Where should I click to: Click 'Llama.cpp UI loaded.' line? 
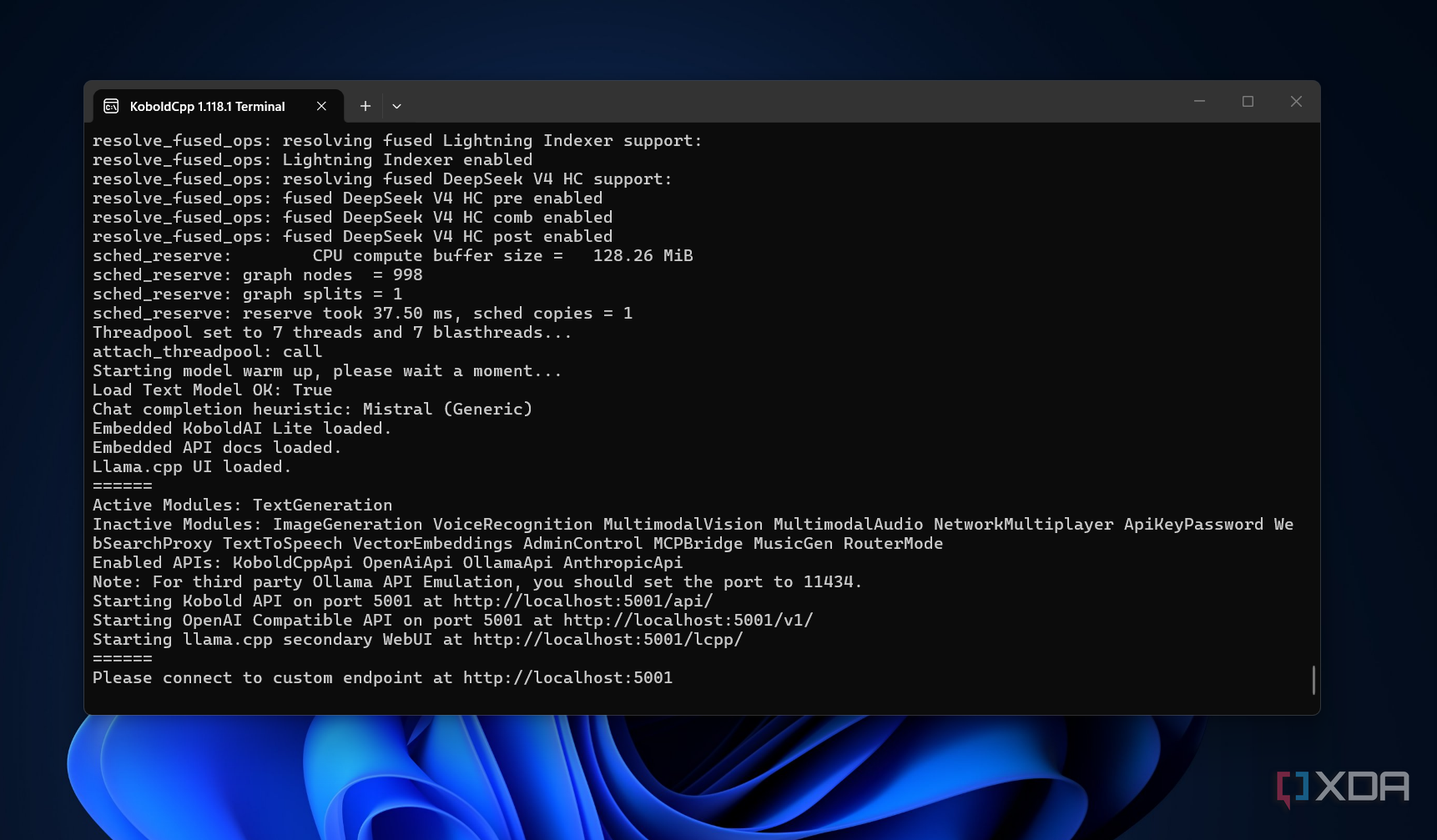tap(192, 467)
